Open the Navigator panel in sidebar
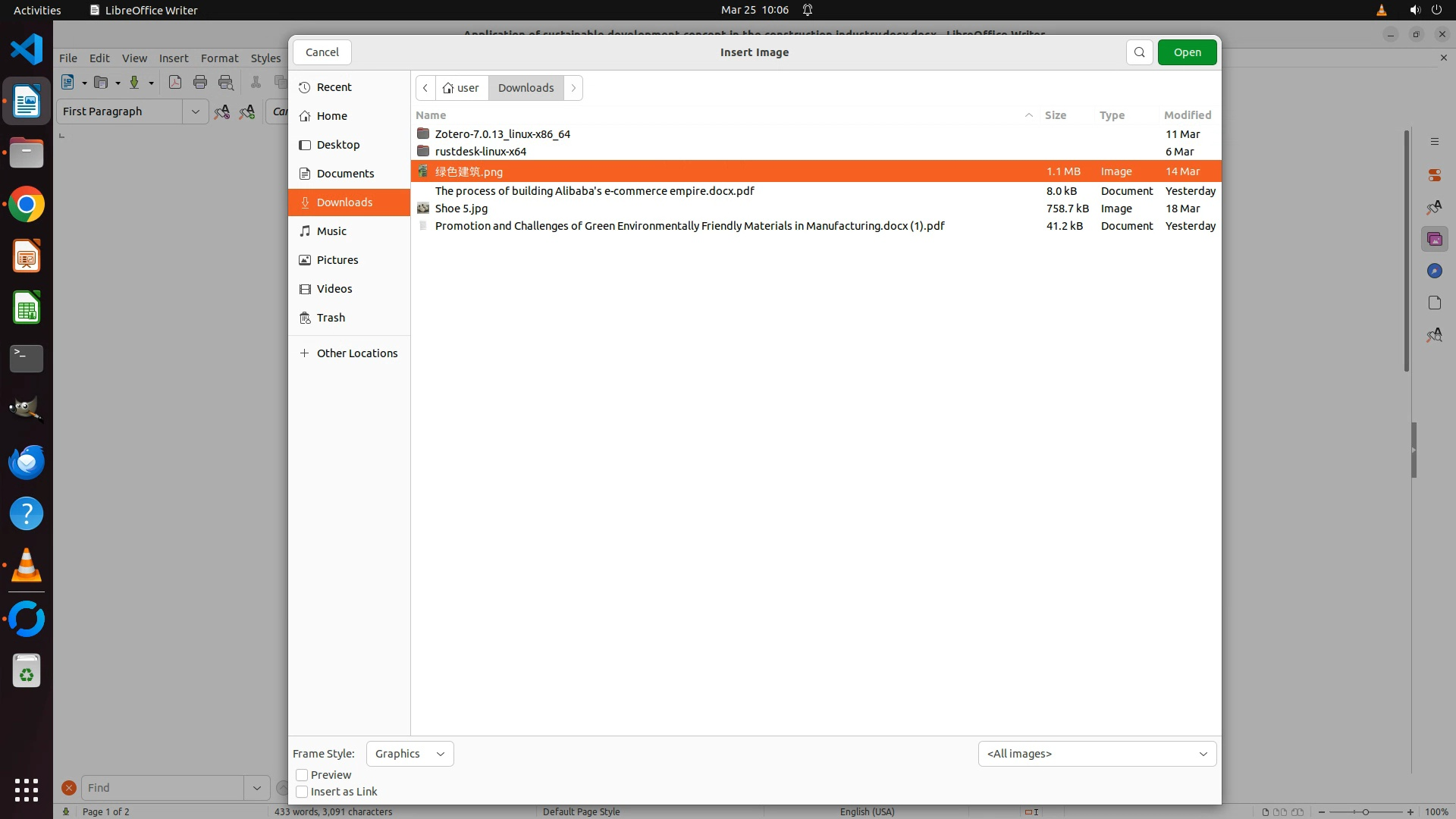This screenshot has height=819, width=1456. click(x=1434, y=271)
